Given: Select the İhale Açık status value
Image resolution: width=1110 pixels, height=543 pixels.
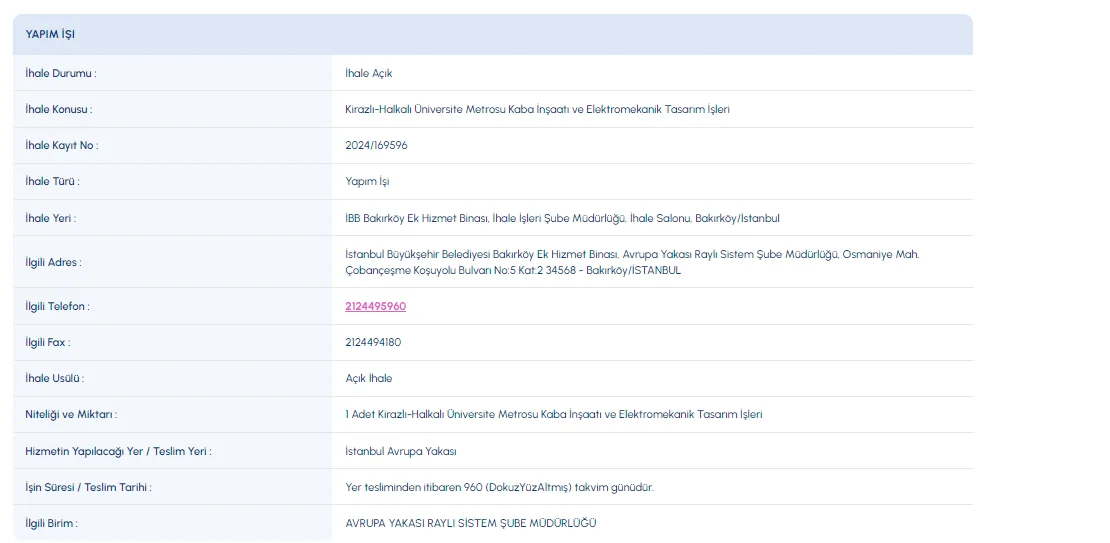Looking at the screenshot, I should [x=368, y=73].
